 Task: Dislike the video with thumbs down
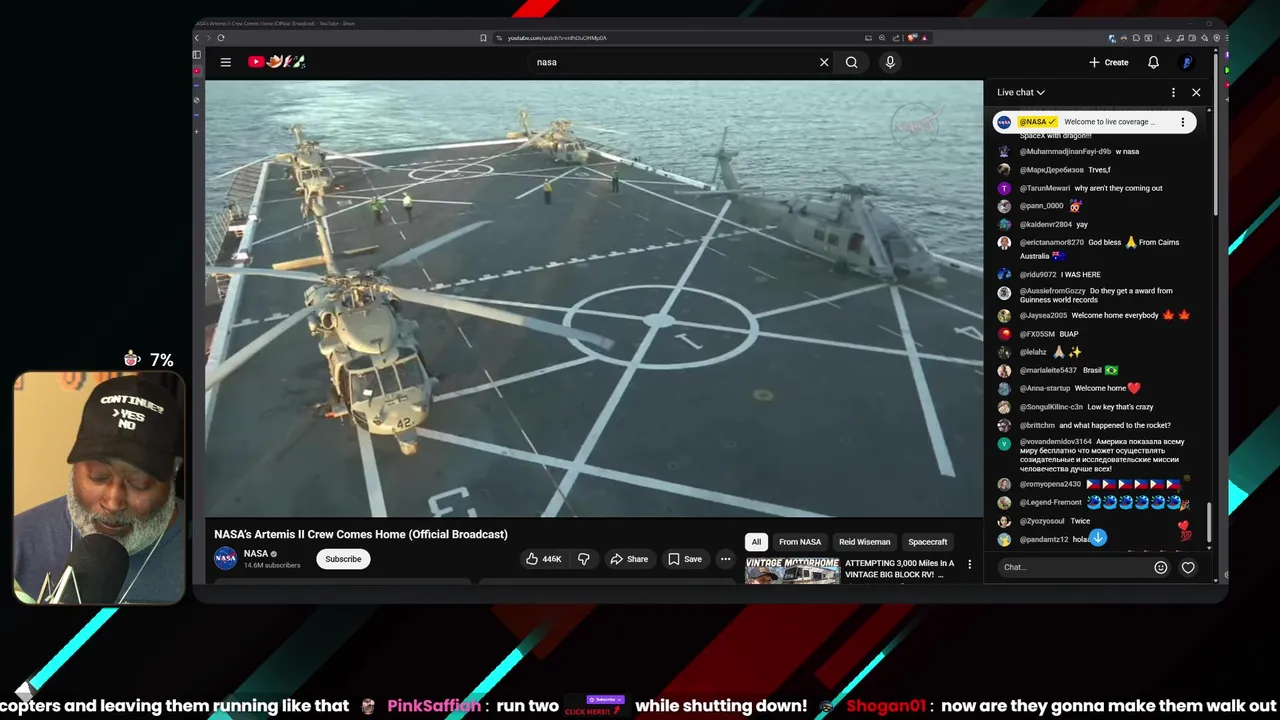[x=584, y=559]
